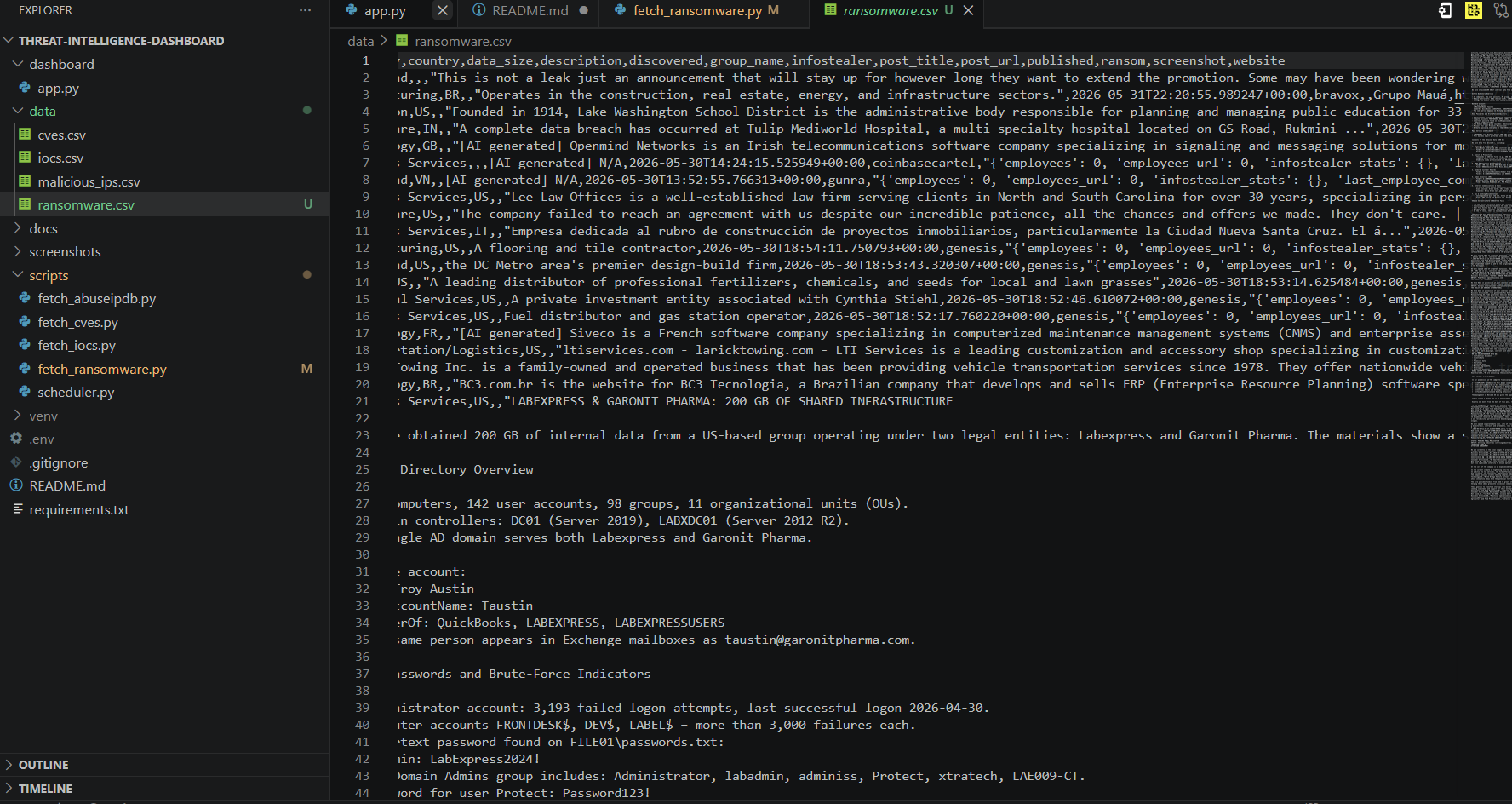
Task: Collapse the THREAT-INTELLIGENCE-DASHBOARD root folder
Action: point(9,40)
